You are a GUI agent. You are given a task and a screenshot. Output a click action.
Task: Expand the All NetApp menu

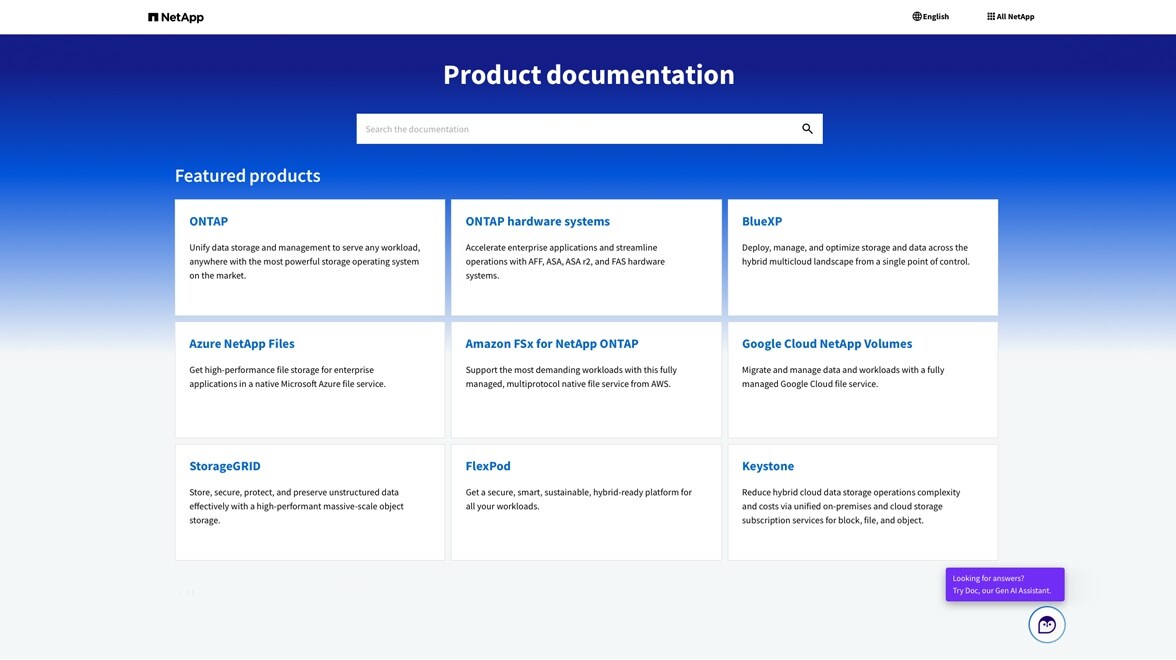[x=1010, y=16]
